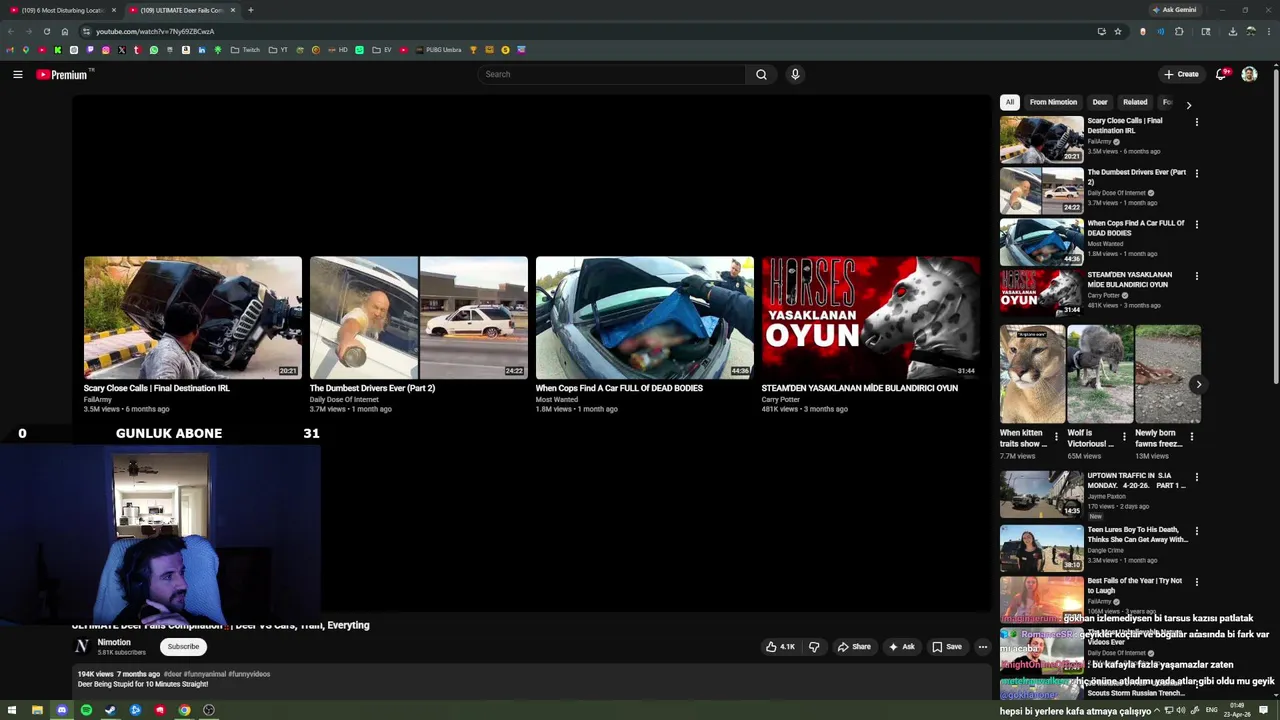
Task: Go to the YouTube Premium home logo
Action: click(x=64, y=74)
